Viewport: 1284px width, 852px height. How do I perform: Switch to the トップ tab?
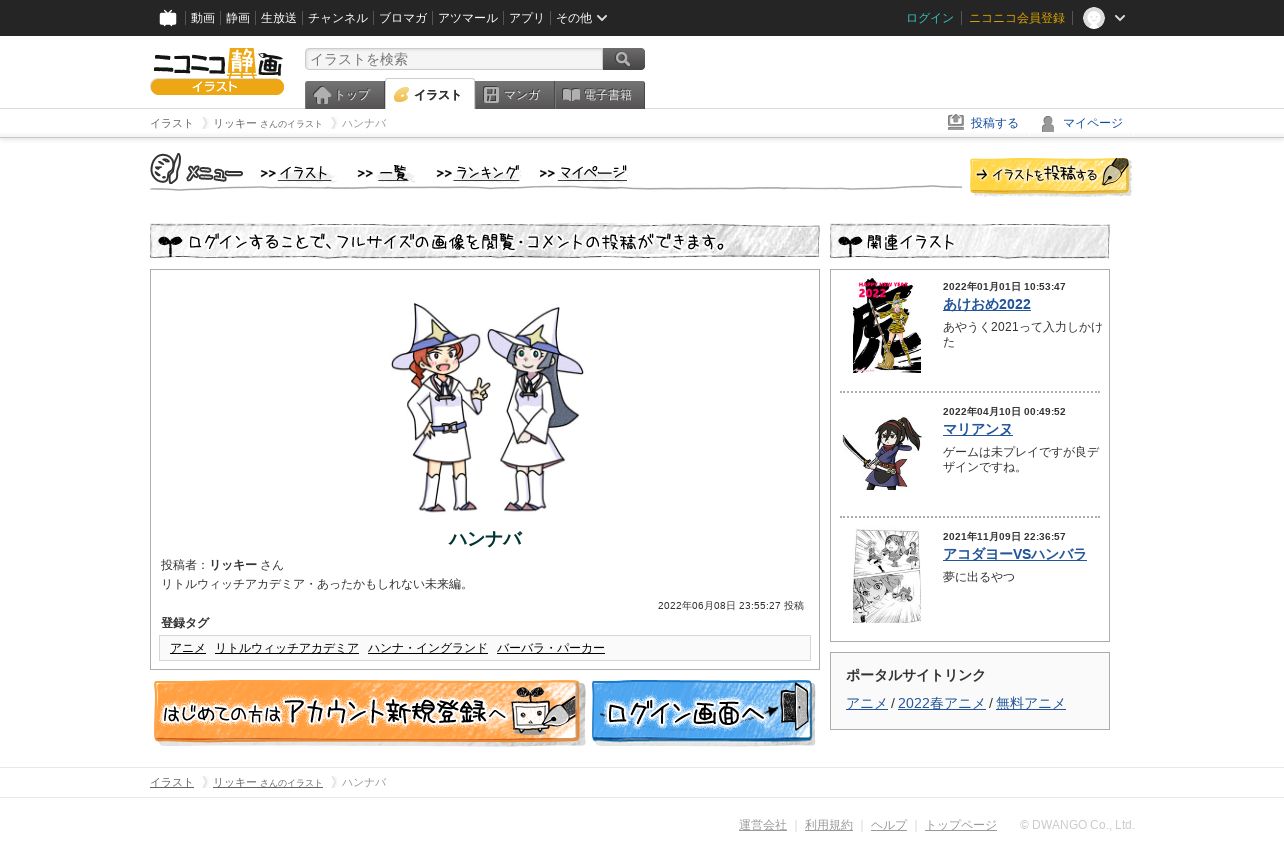[345, 95]
